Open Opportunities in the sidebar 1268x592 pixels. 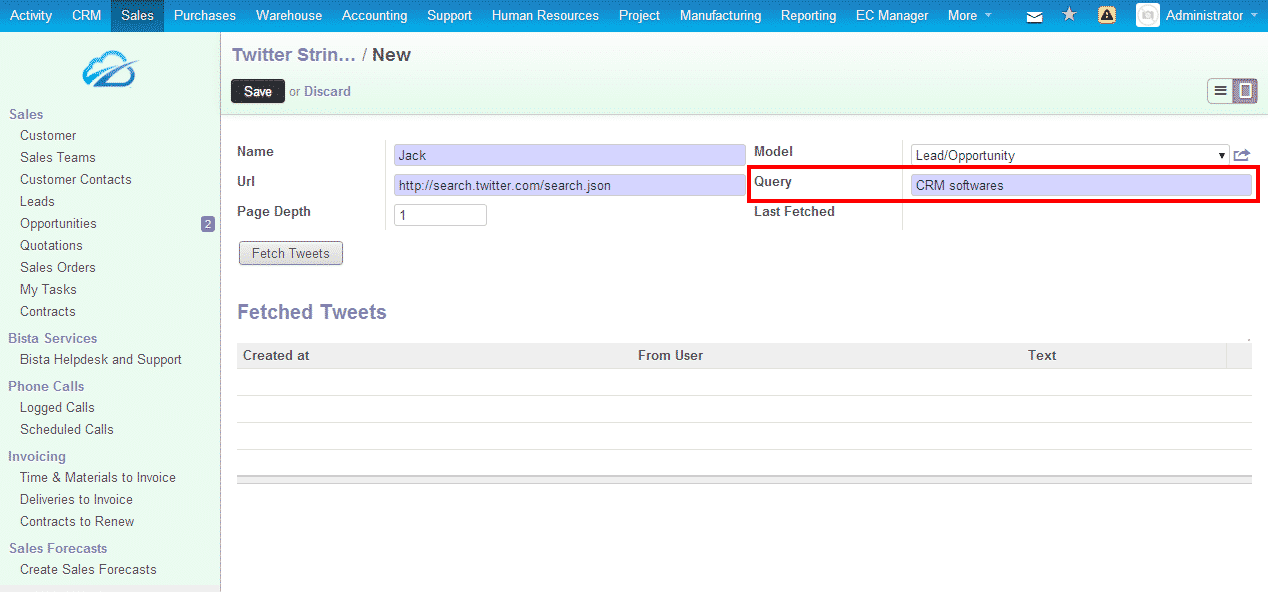(x=58, y=223)
